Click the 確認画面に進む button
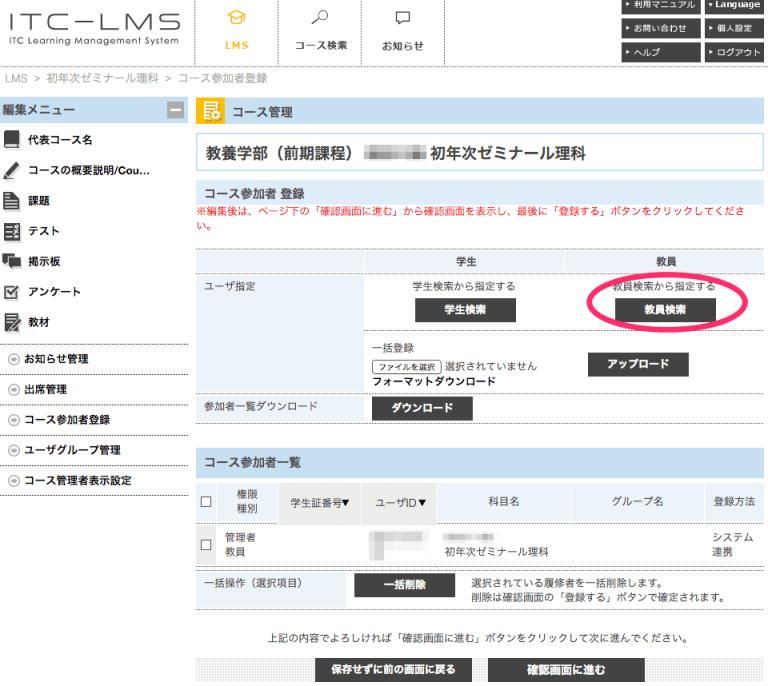This screenshot has width=768, height=686. [566, 670]
